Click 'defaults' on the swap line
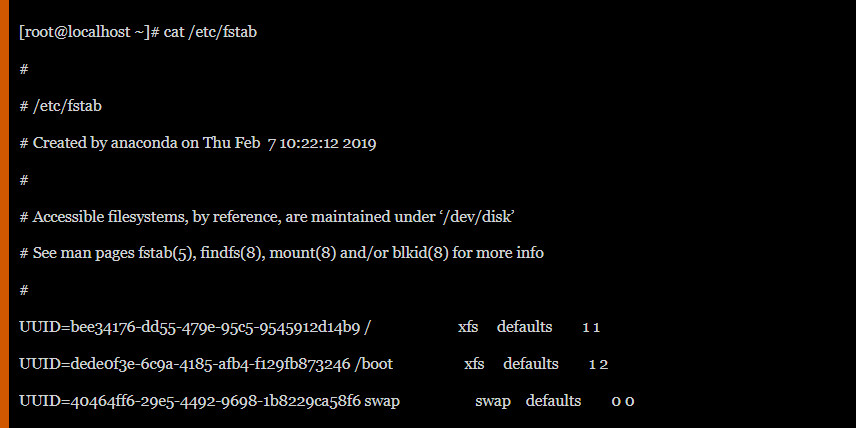Image resolution: width=856 pixels, height=428 pixels. tap(553, 401)
